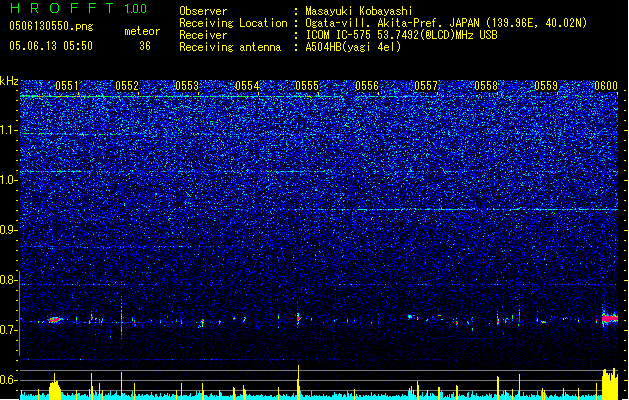Click the A504HB(yagi 4el) antenna text
The height and width of the screenshot is (400, 629).
click(x=353, y=47)
